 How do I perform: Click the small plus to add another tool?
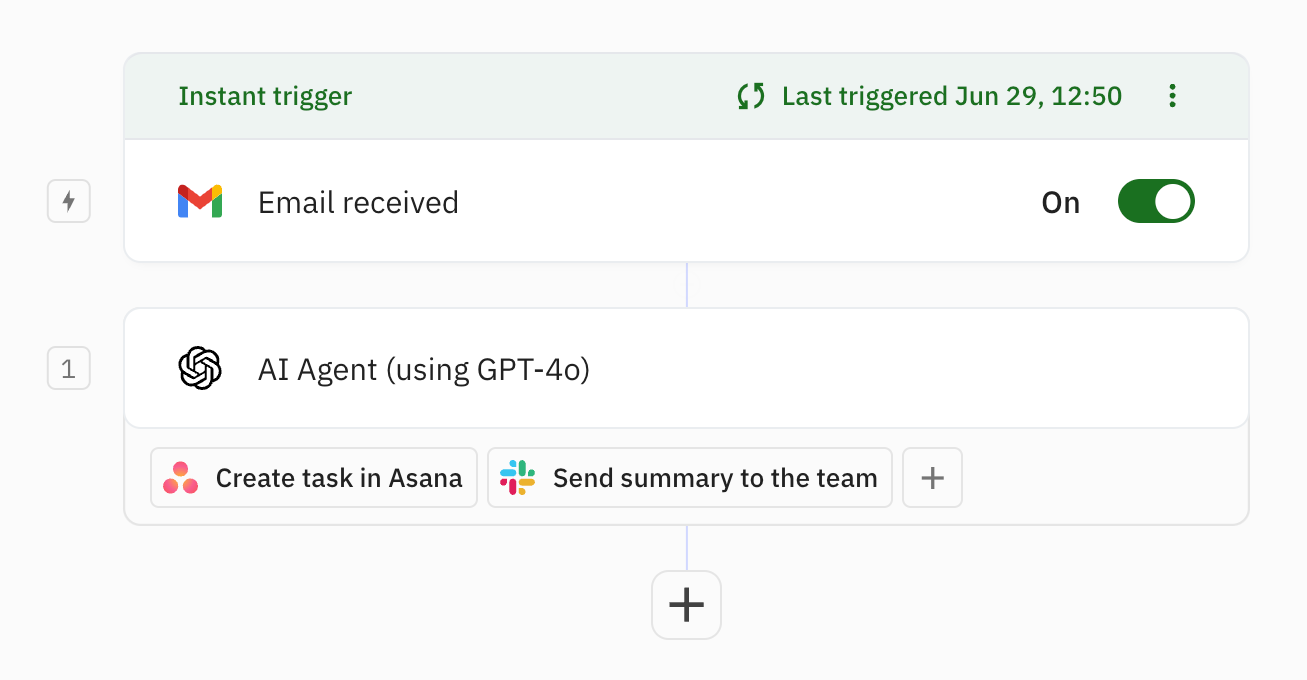932,477
